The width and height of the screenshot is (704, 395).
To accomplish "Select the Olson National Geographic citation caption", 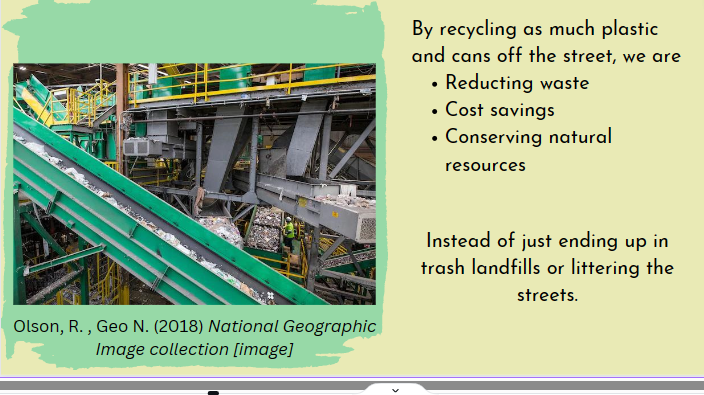I will point(194,338).
